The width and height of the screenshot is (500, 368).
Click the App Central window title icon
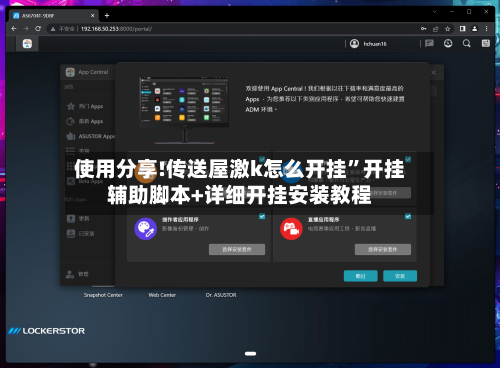tap(70, 72)
